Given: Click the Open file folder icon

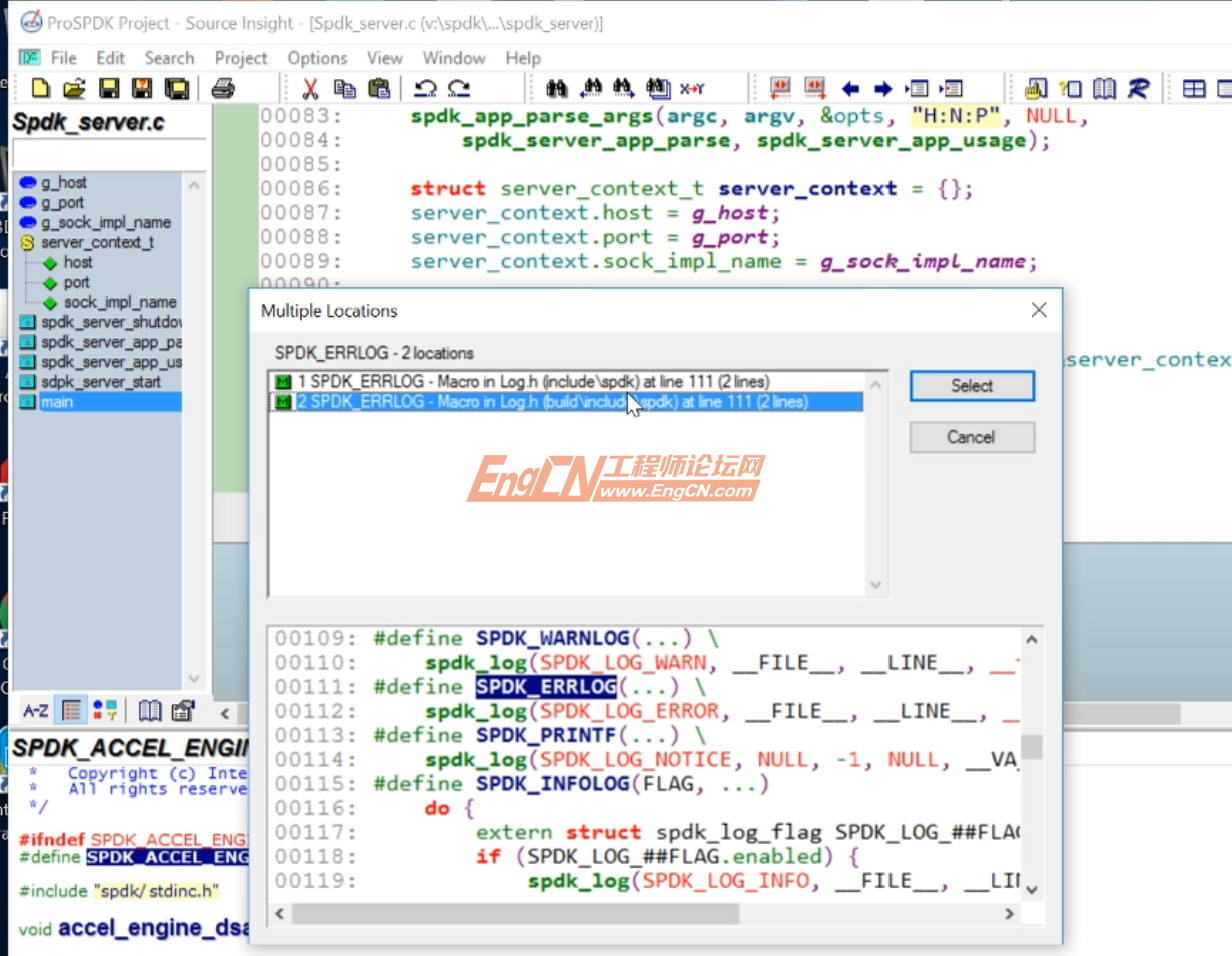Looking at the screenshot, I should (x=74, y=89).
